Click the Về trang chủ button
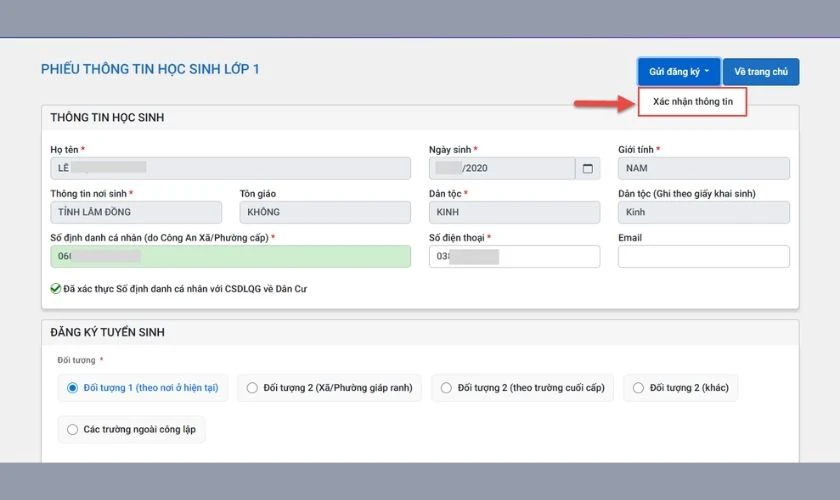 (x=761, y=72)
